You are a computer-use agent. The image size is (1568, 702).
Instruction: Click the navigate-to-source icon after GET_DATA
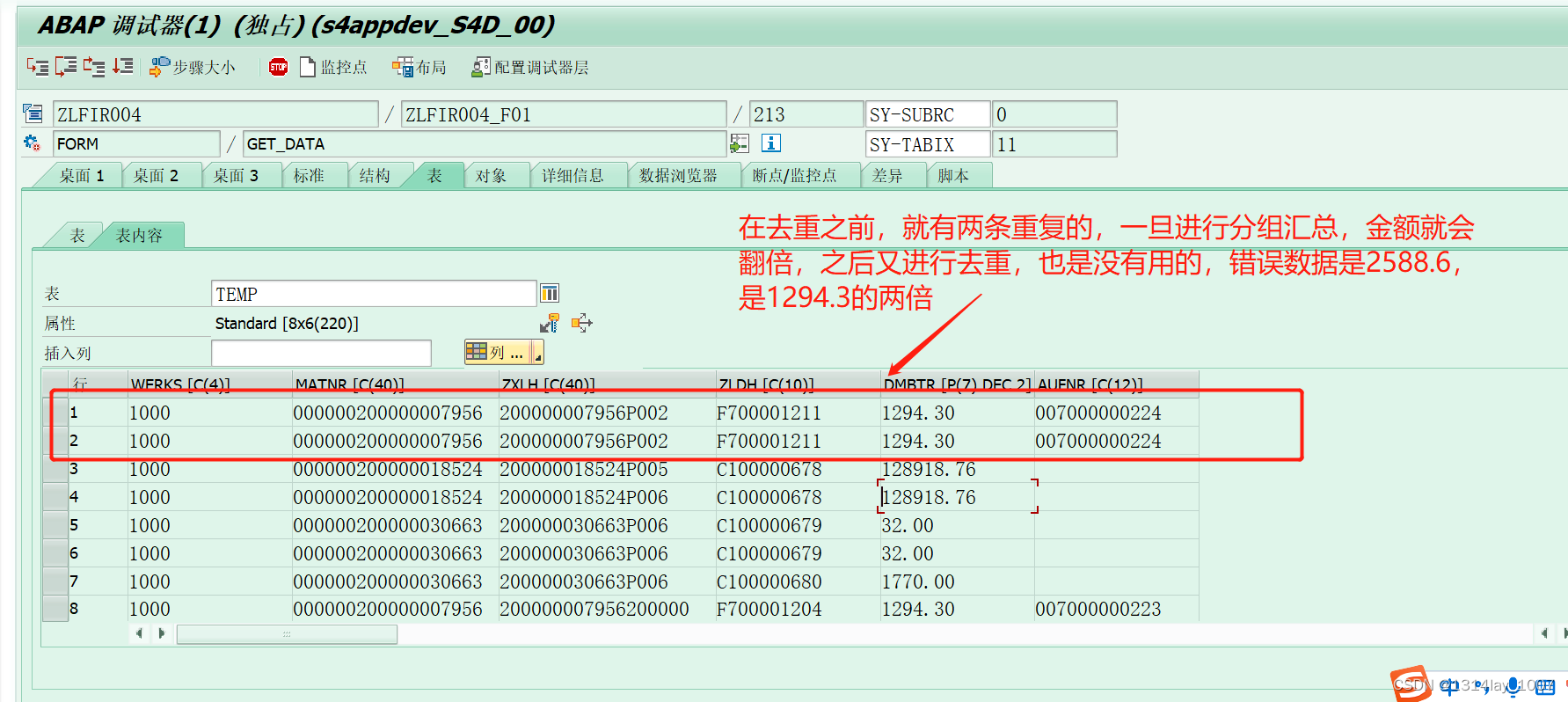click(740, 143)
